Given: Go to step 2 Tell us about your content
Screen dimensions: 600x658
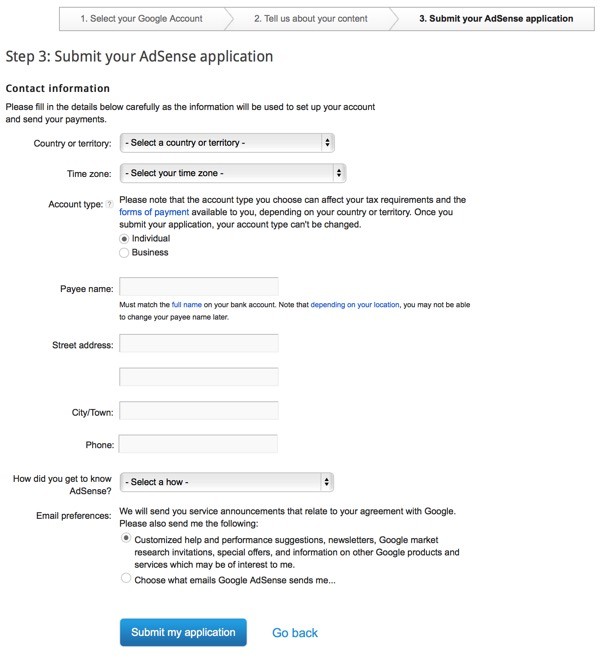Looking at the screenshot, I should pos(310,19).
